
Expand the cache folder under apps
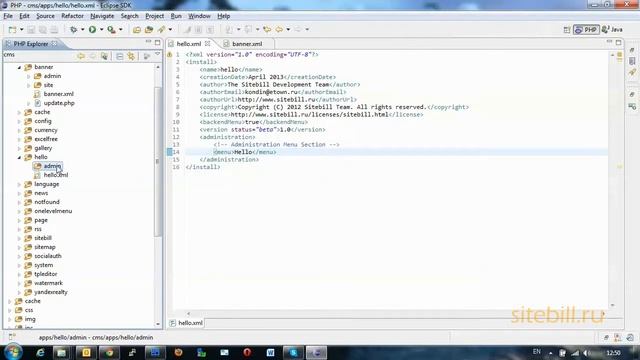click(19, 112)
